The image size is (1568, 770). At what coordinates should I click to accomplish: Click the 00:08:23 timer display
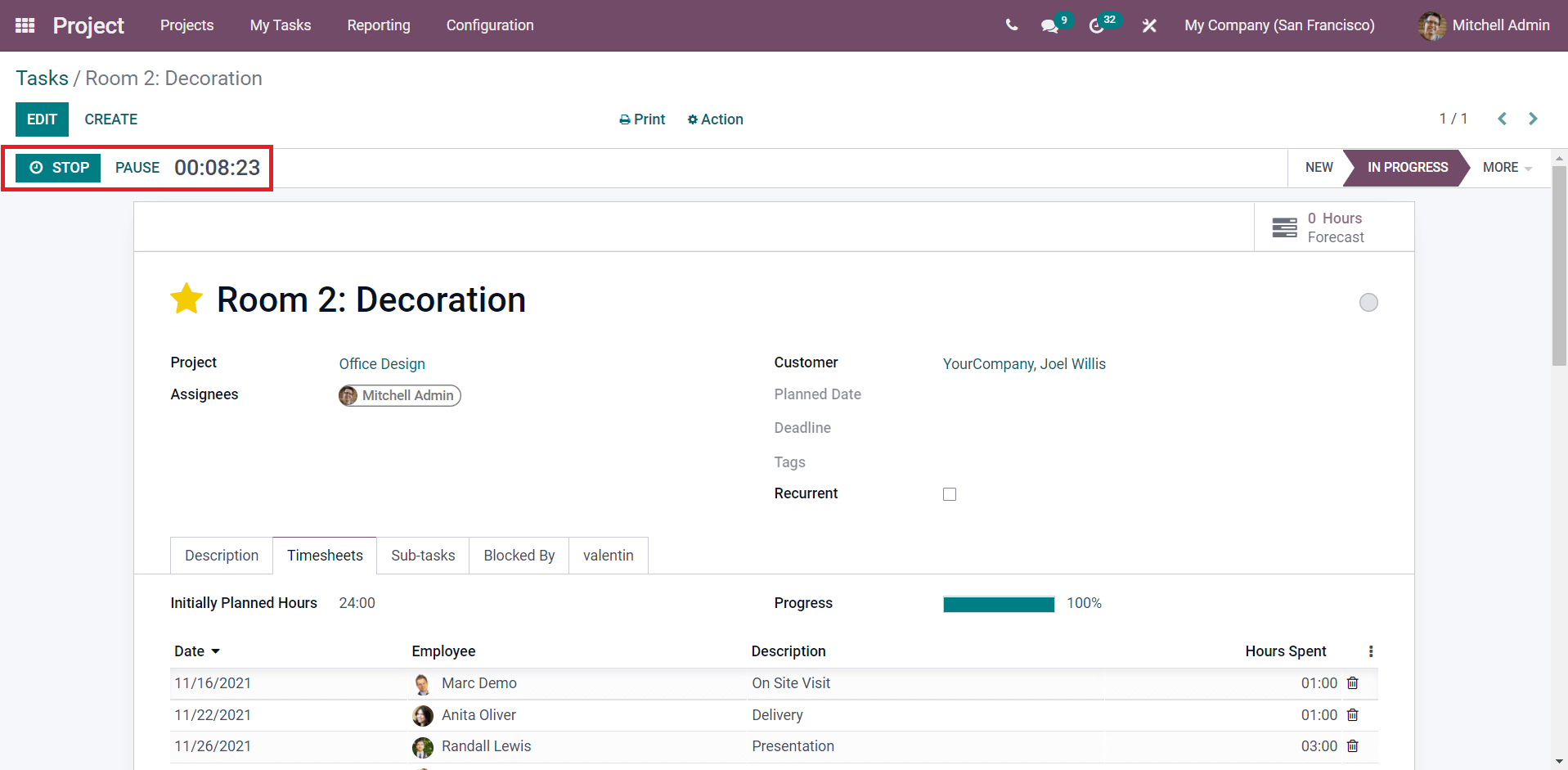click(217, 168)
